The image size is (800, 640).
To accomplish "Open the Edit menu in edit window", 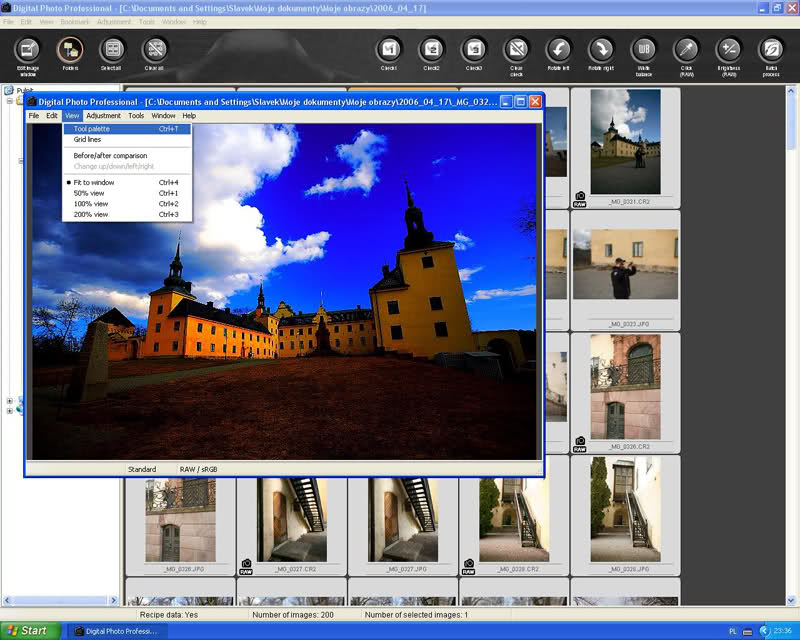I will pyautogui.click(x=52, y=116).
